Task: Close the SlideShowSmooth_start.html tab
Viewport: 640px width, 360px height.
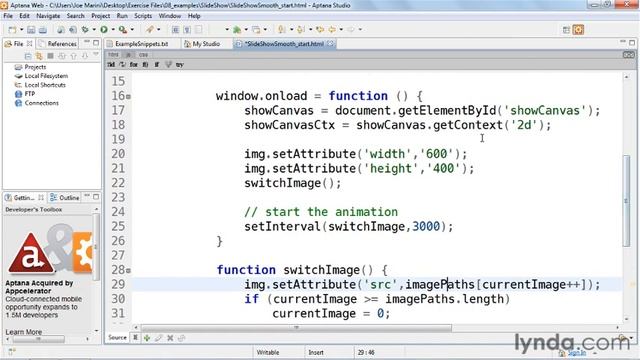Action: pos(330,43)
